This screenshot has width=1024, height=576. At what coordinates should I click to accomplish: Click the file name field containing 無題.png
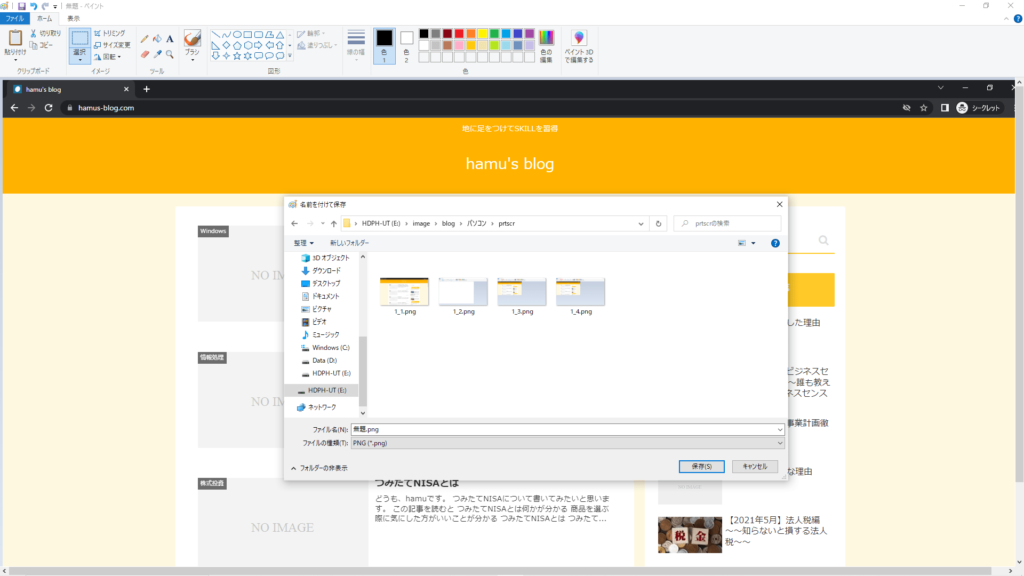567,430
